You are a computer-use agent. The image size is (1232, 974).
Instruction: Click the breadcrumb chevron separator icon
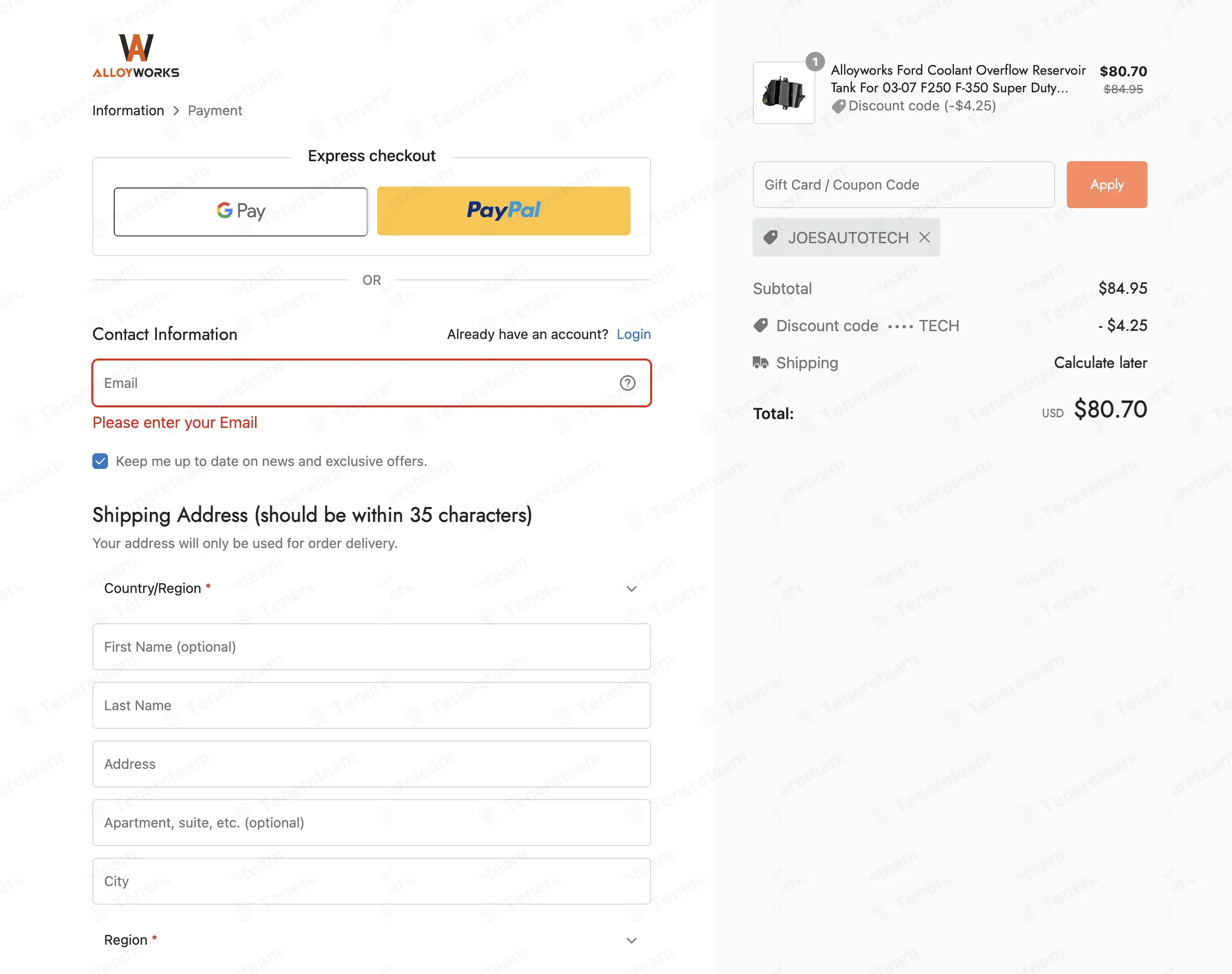176,110
